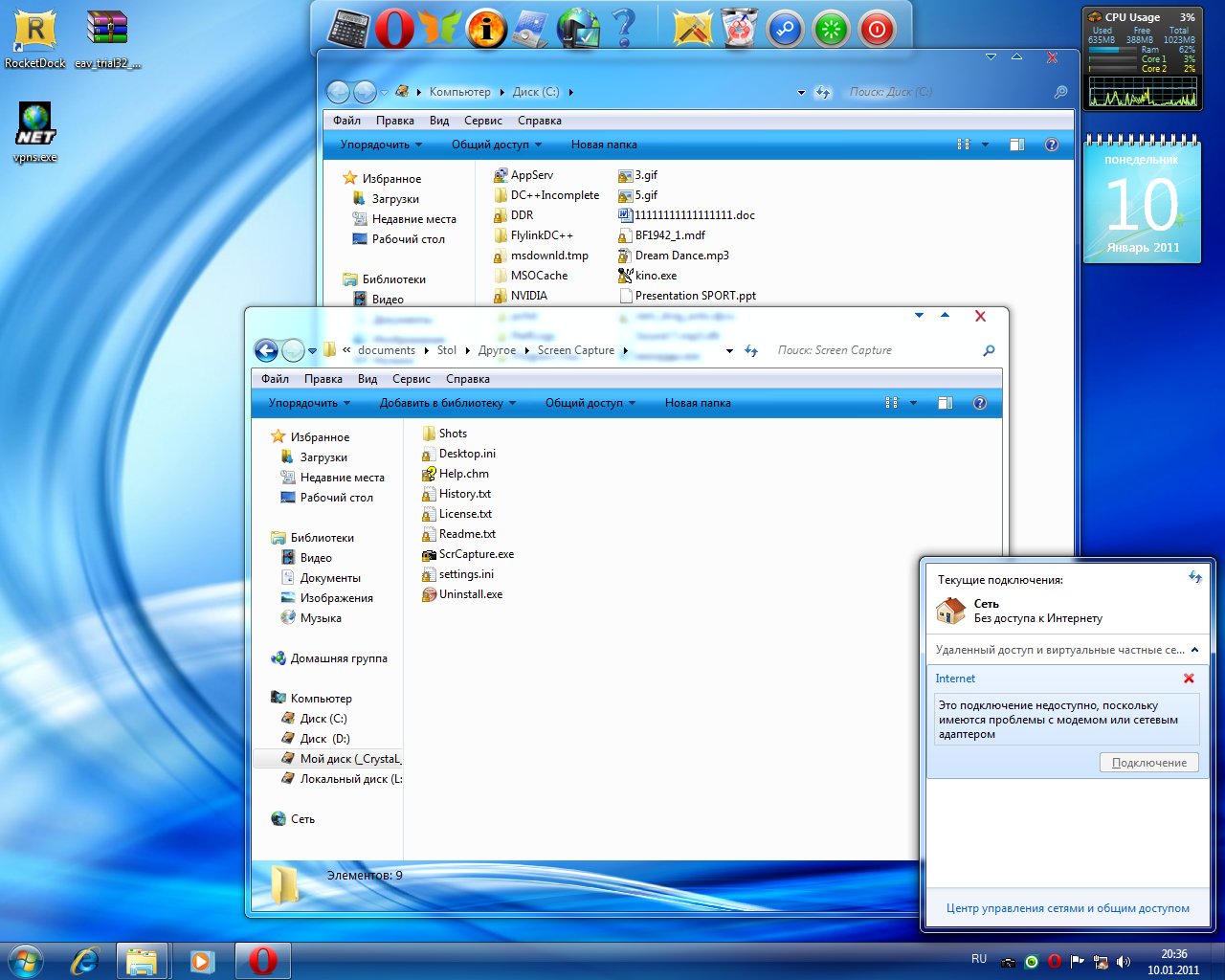Open the blue question mark help dock icon
This screenshot has width=1225, height=980.
624,28
